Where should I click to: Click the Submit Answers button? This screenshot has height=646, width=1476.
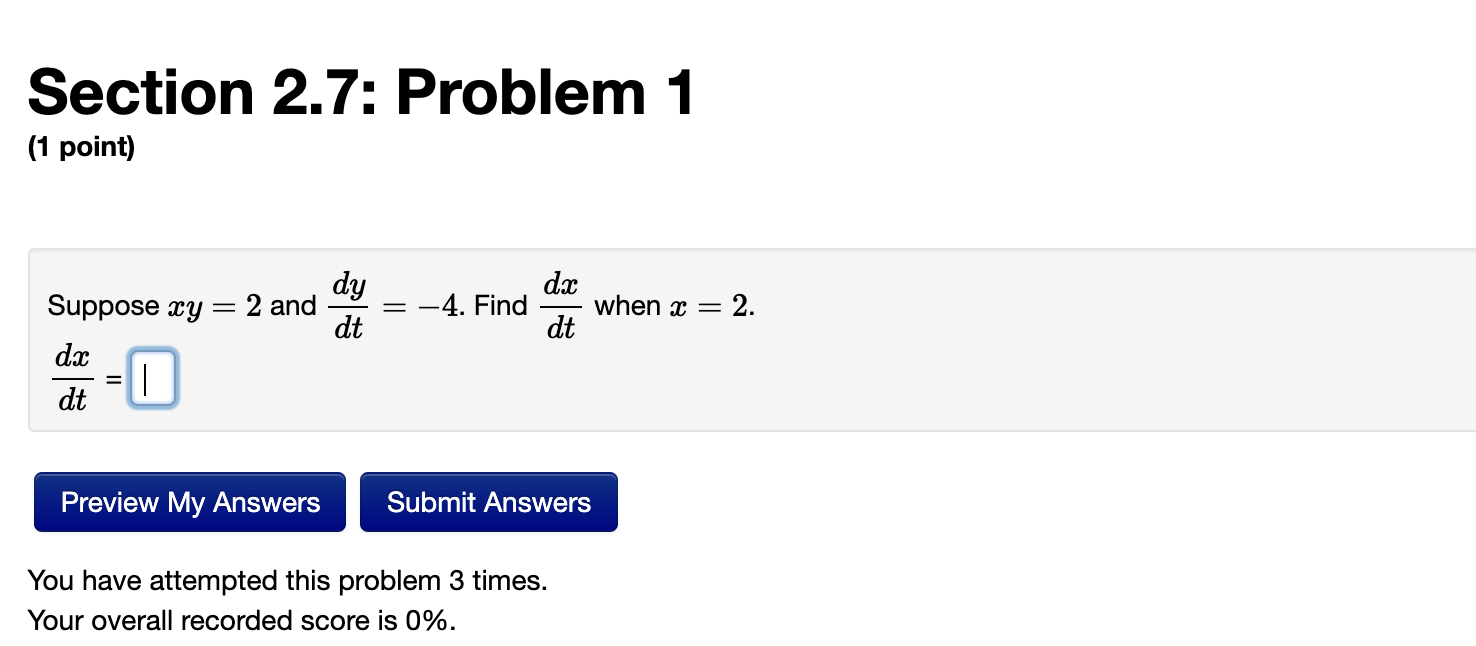click(x=488, y=501)
